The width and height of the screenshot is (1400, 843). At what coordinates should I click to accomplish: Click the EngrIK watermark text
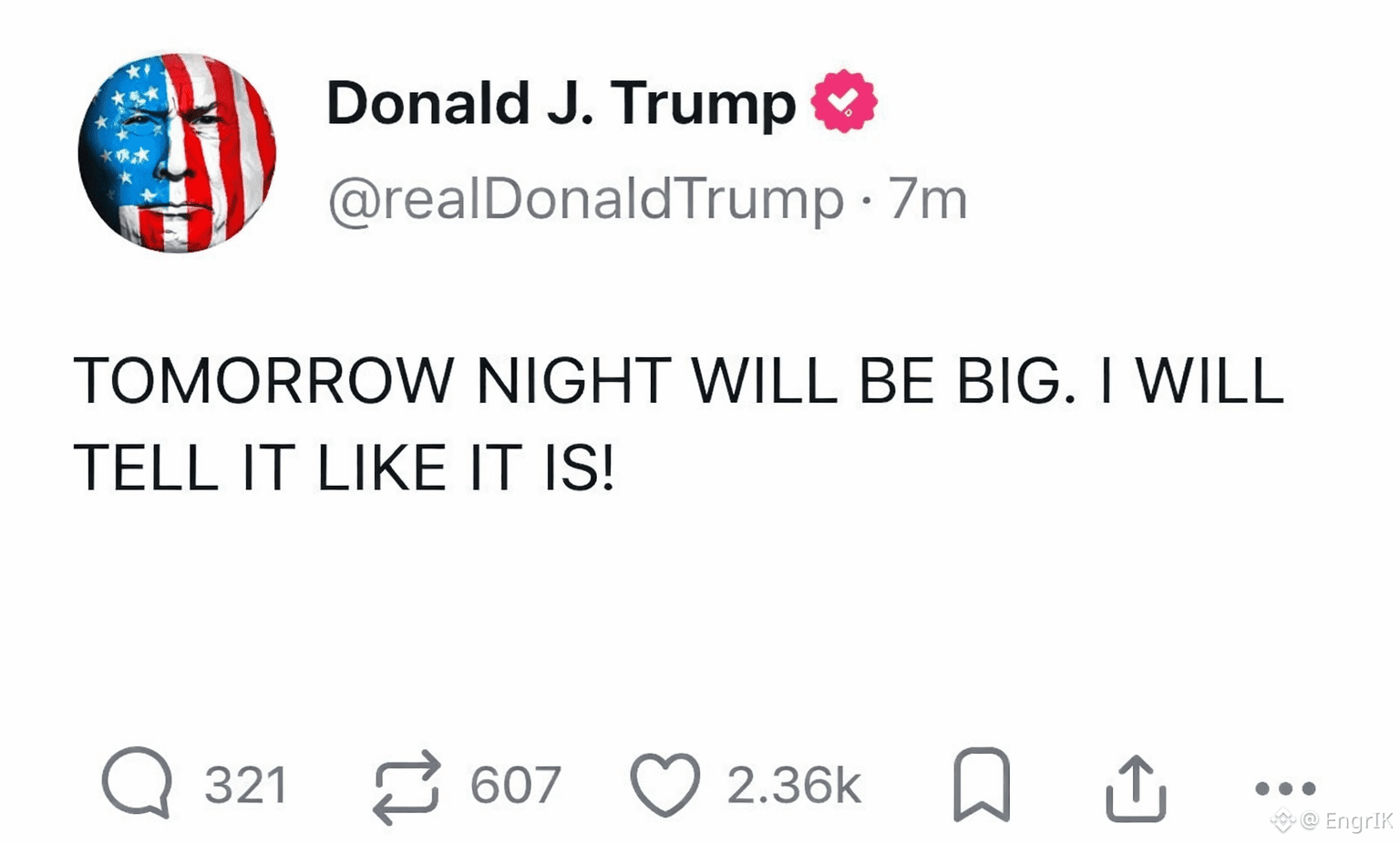1358,820
